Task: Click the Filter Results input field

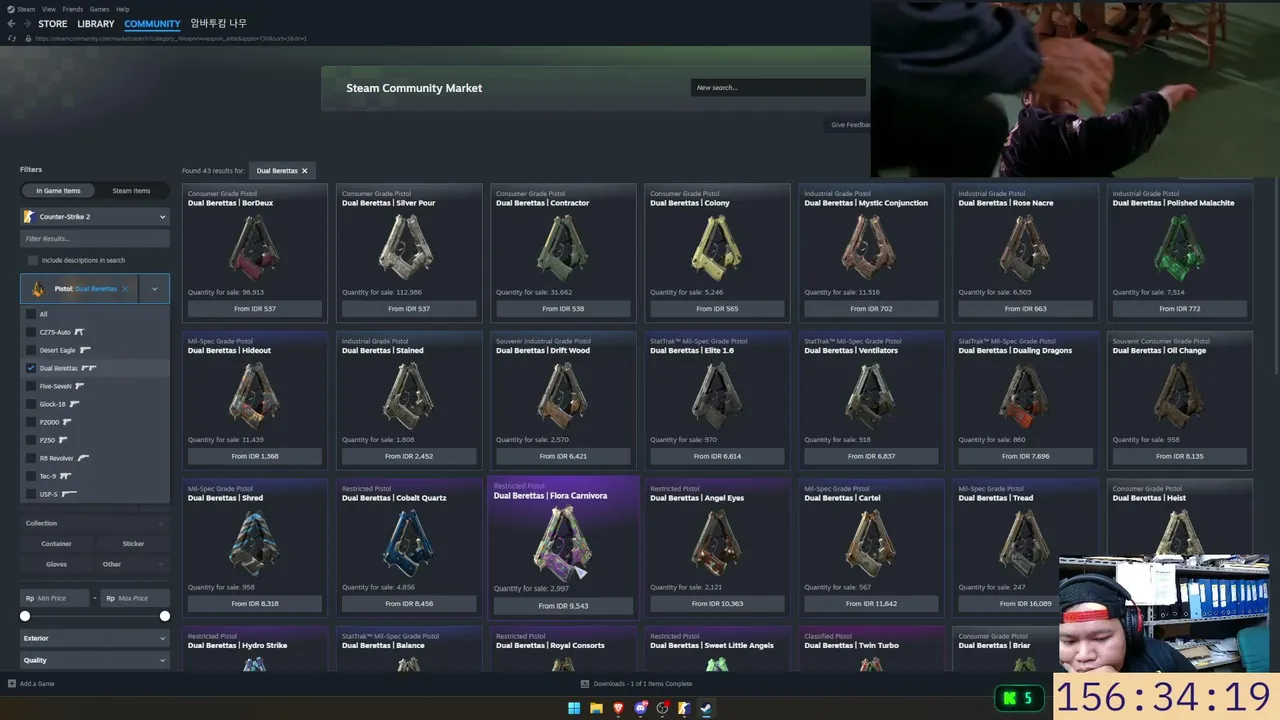Action: [x=95, y=239]
